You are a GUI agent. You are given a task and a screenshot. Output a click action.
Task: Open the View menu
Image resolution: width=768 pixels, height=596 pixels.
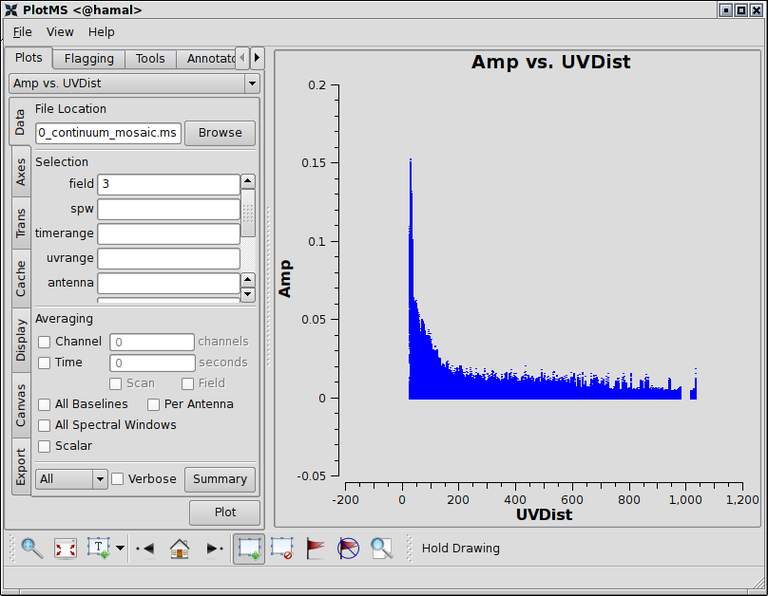click(x=60, y=32)
